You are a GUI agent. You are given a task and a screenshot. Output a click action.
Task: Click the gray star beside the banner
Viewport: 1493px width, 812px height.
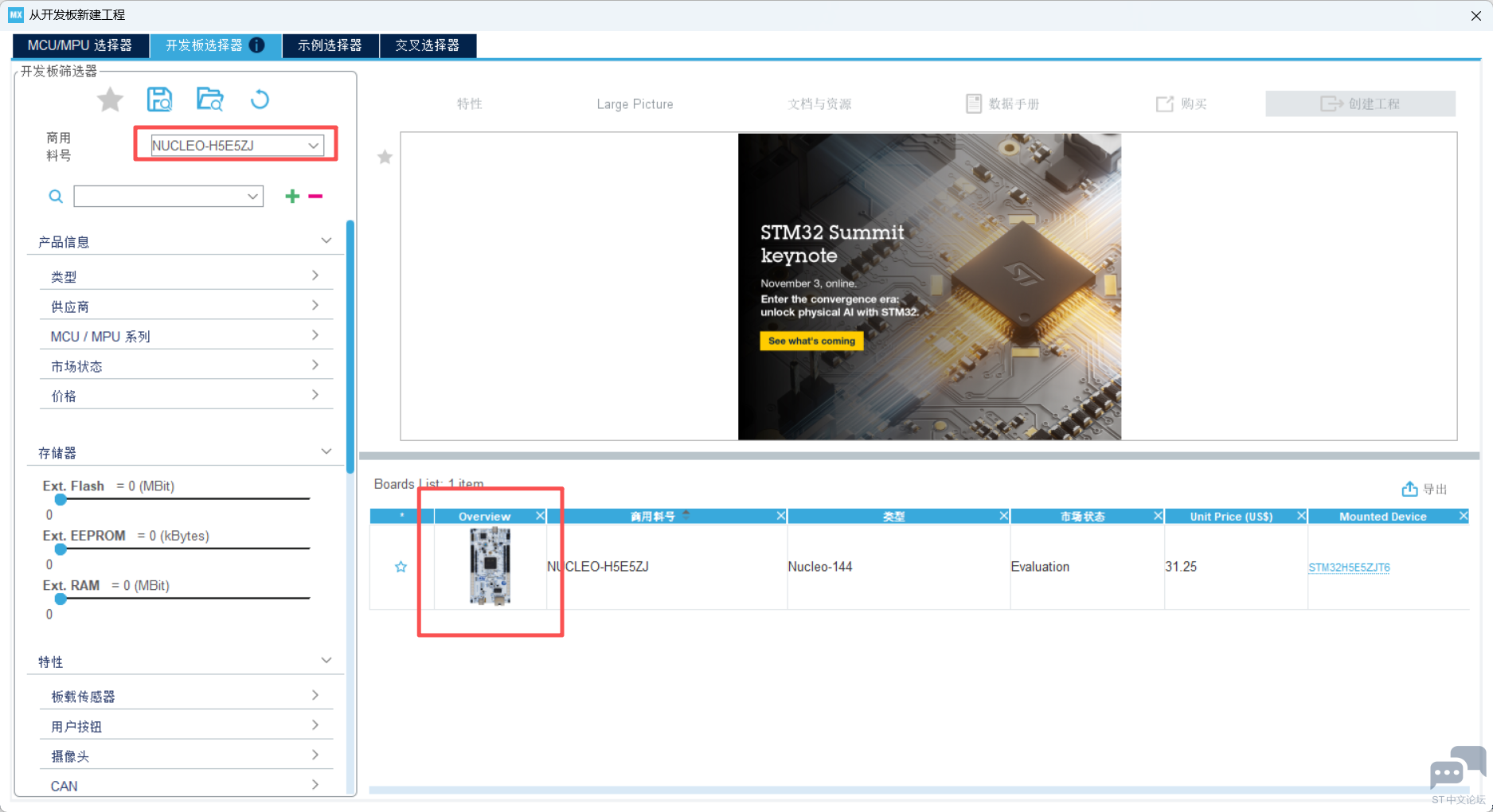click(x=385, y=157)
